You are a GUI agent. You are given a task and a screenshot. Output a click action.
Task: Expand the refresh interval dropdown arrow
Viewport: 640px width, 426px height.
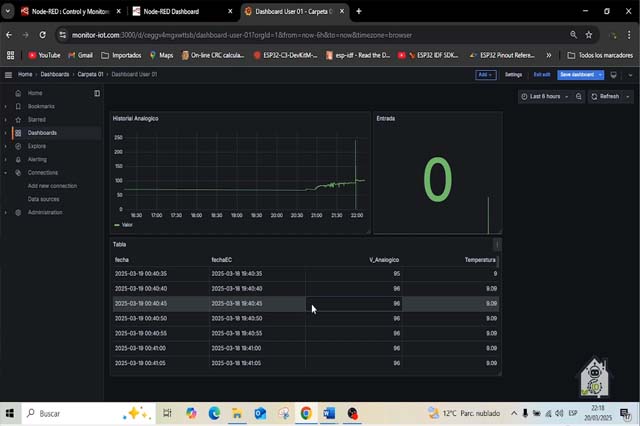[628, 97]
